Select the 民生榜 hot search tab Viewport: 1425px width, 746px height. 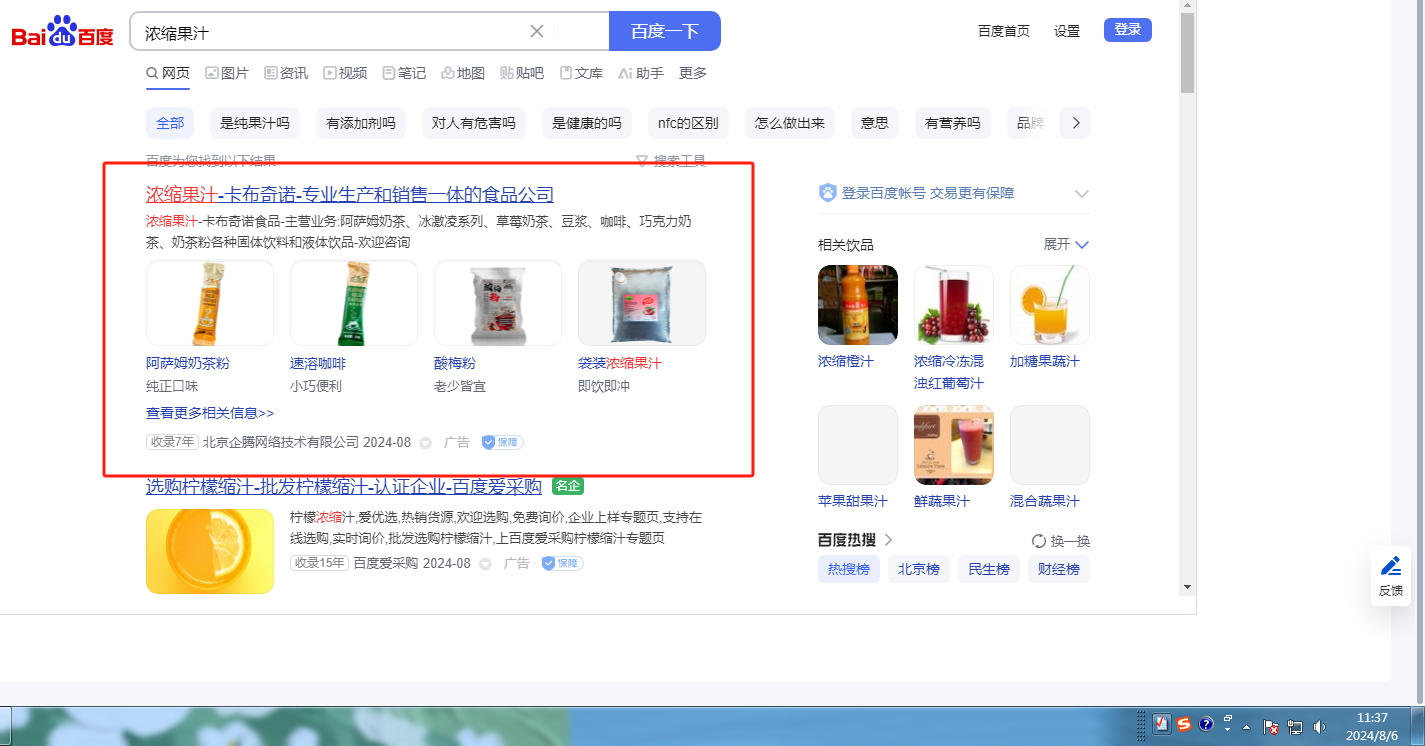989,570
